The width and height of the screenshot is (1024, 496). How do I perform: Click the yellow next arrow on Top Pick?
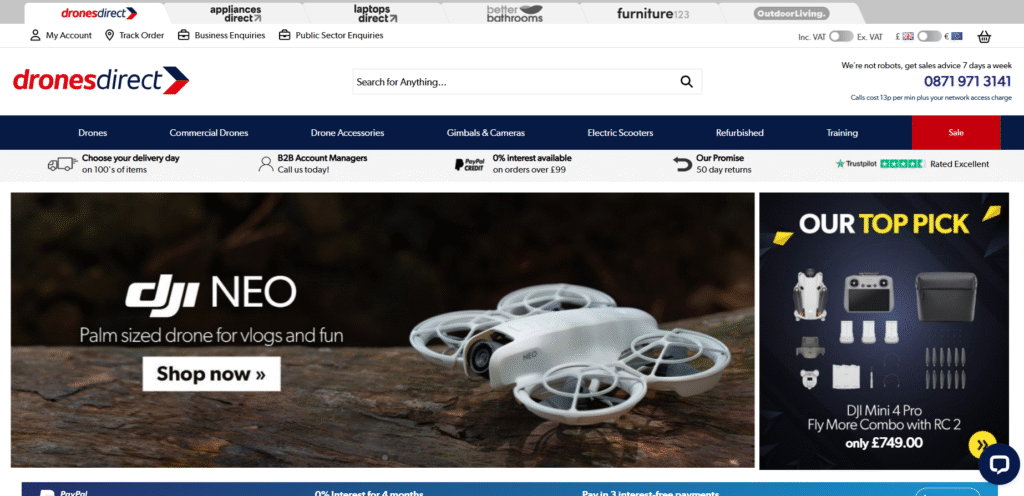[x=980, y=444]
